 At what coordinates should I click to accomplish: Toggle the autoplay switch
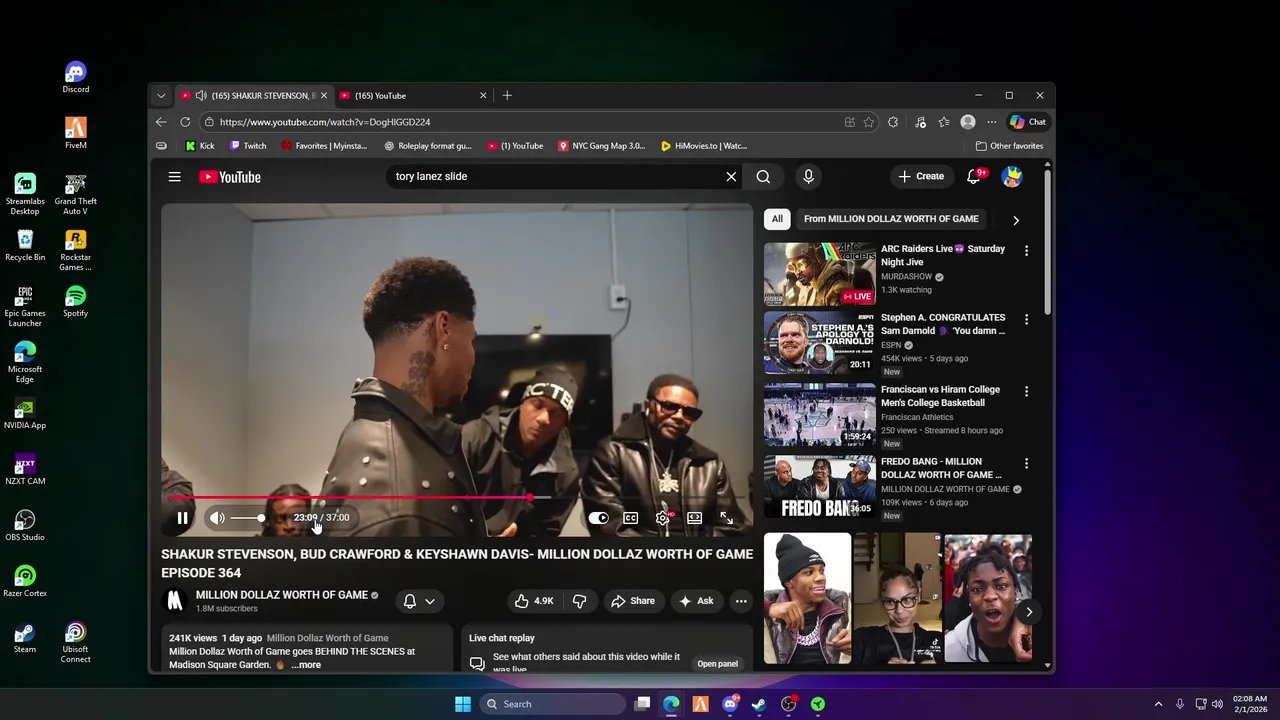point(598,518)
